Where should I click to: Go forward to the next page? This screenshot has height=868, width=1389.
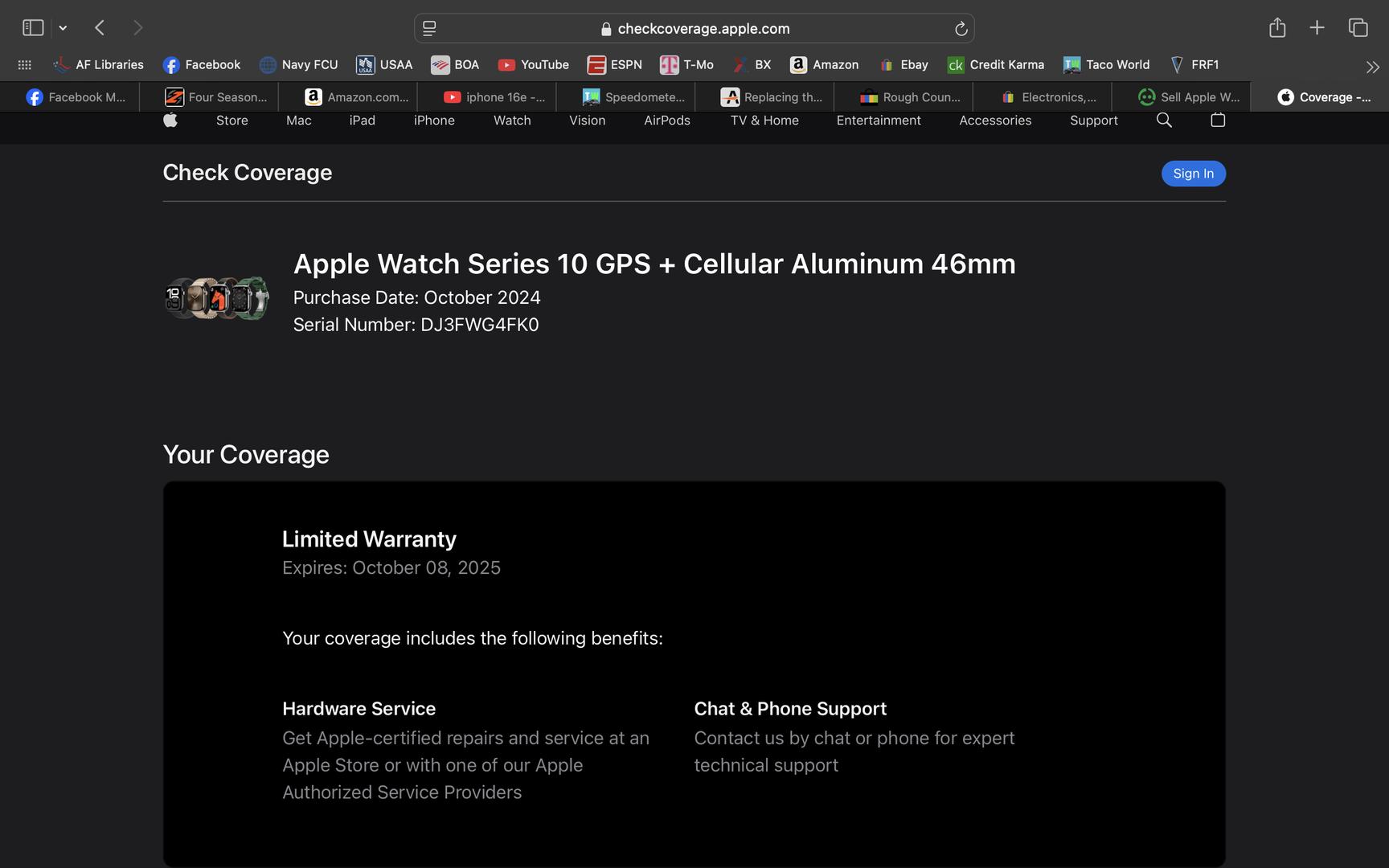point(138,28)
